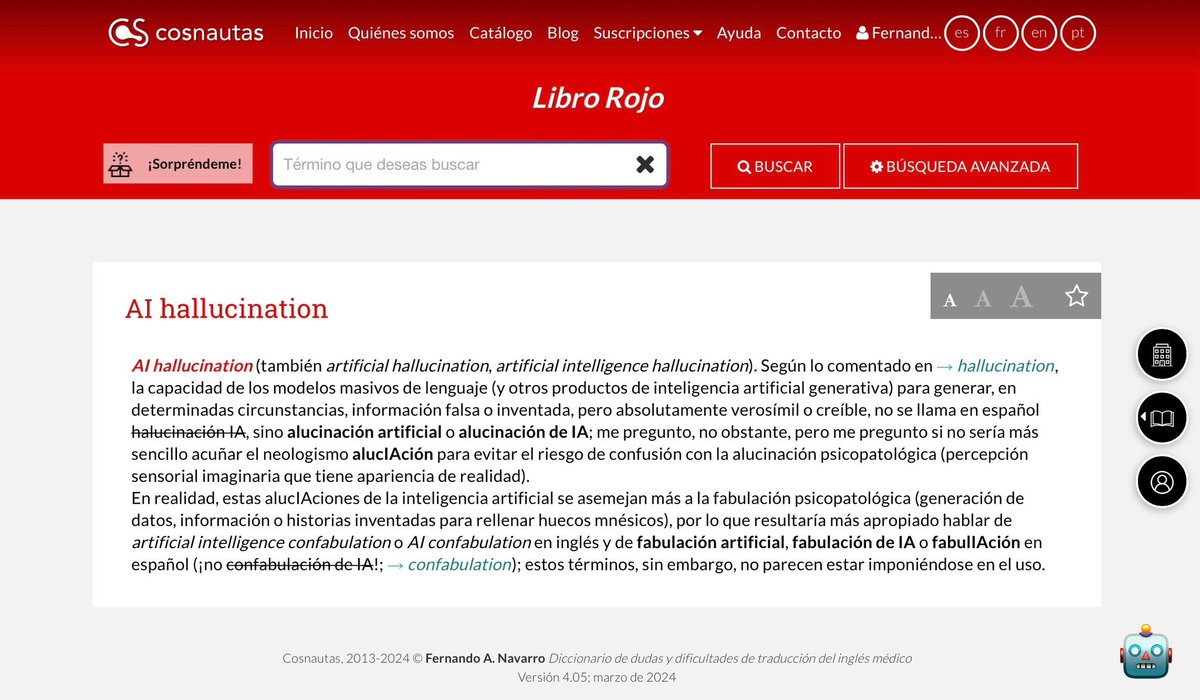1200x700 pixels.
Task: Click the building icon side button
Action: click(x=1162, y=354)
